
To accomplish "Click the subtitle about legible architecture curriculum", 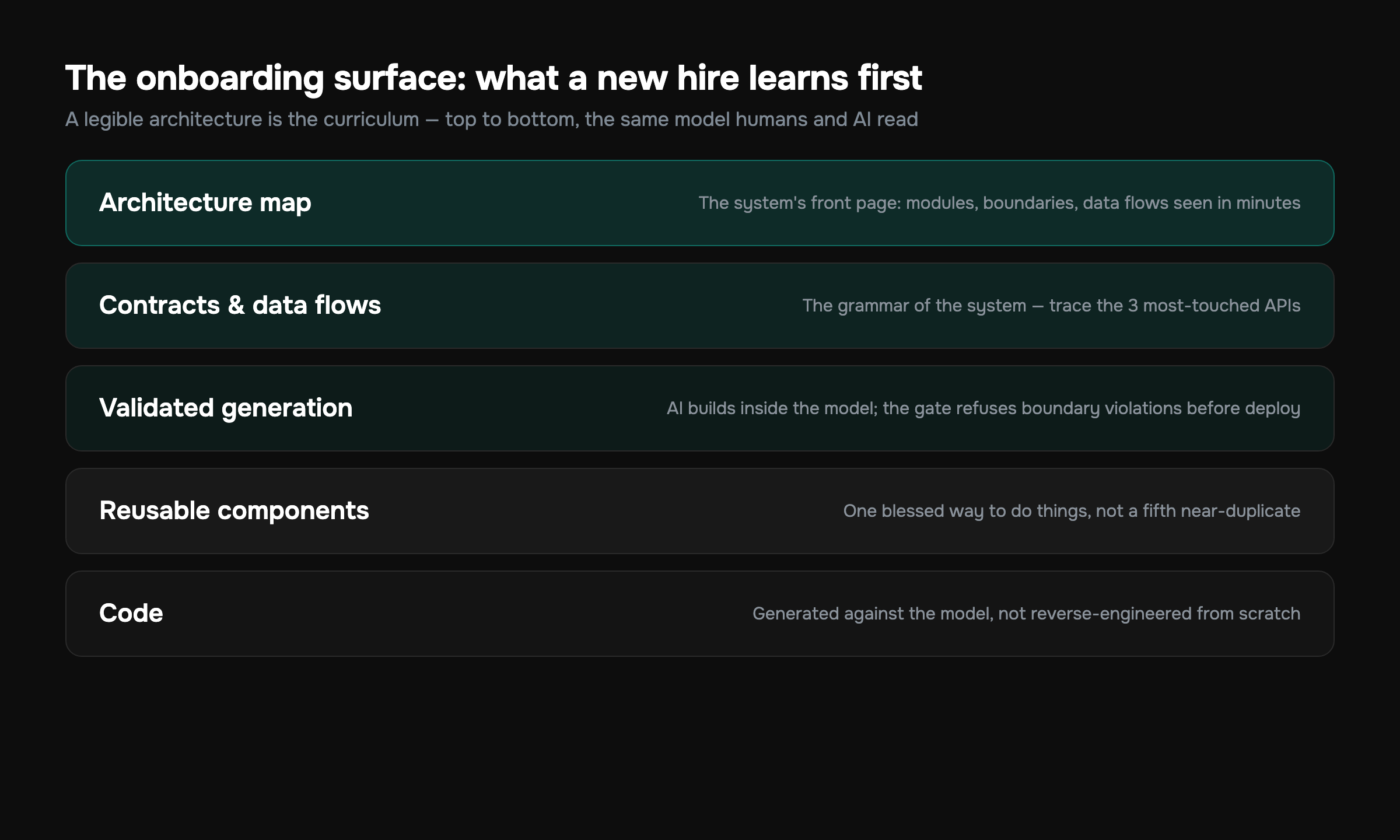I will click(x=492, y=120).
